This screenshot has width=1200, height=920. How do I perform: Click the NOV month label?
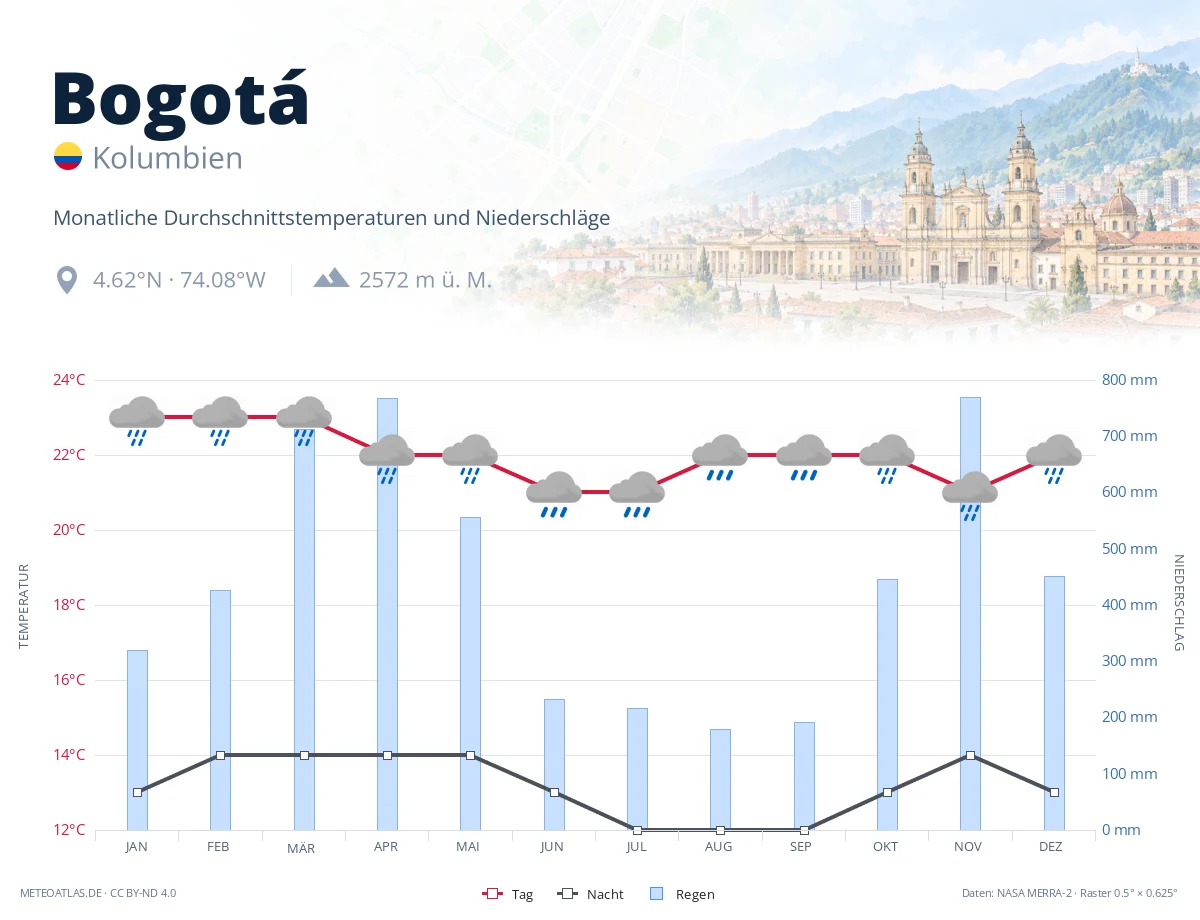coord(968,846)
